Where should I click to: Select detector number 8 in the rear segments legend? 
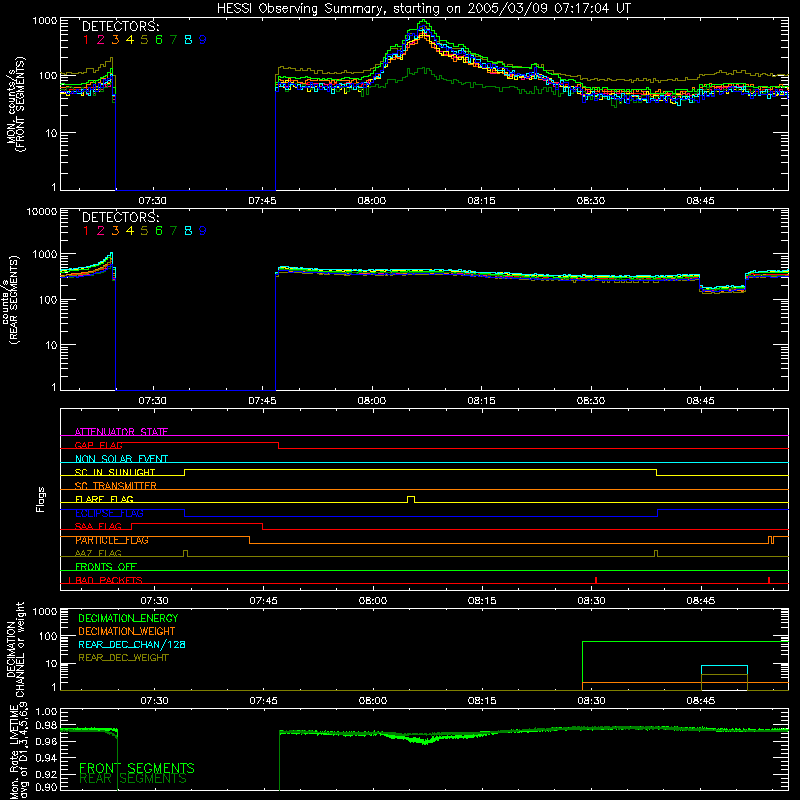tap(188, 231)
